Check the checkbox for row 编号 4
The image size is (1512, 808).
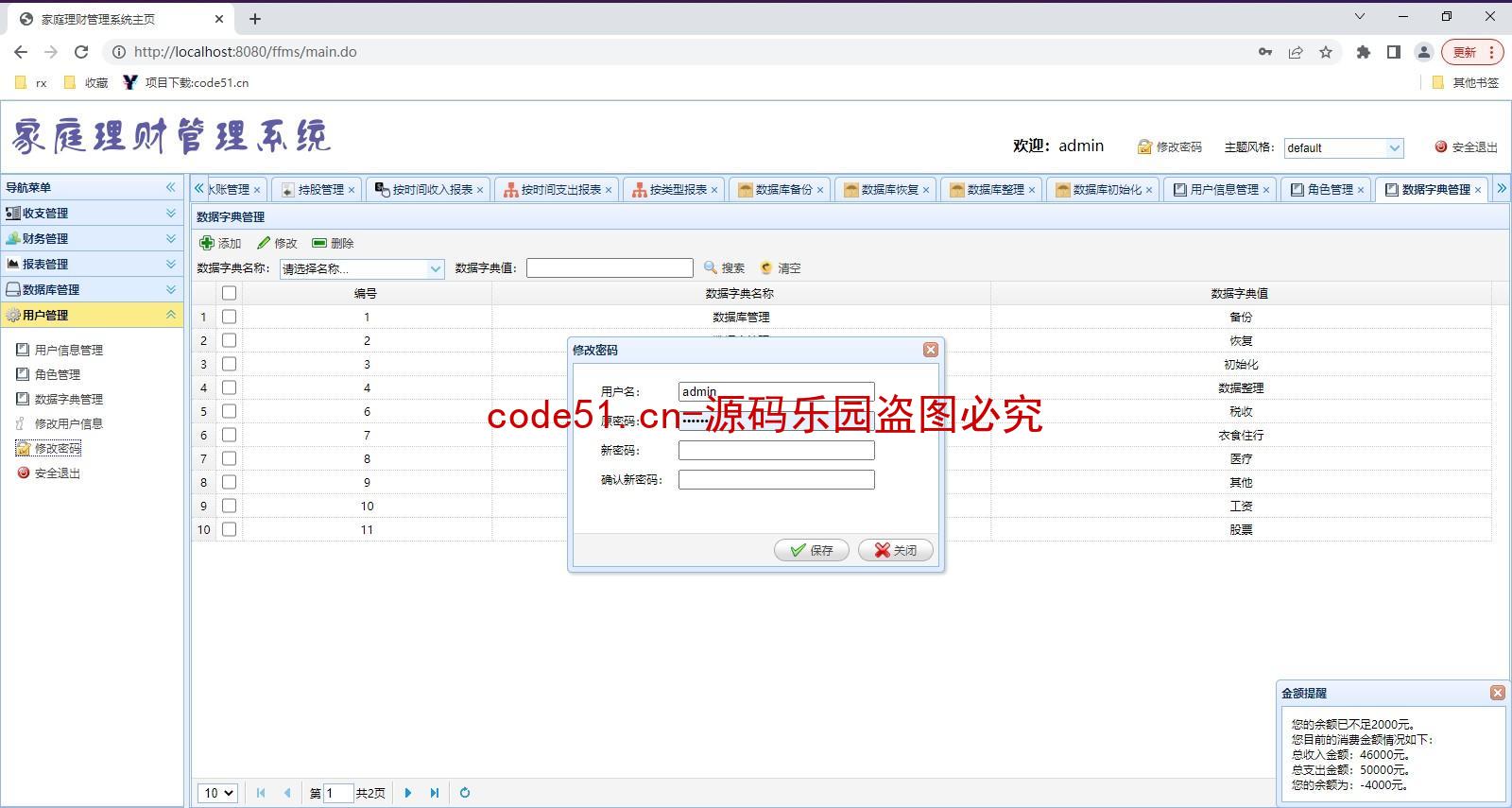tap(229, 387)
